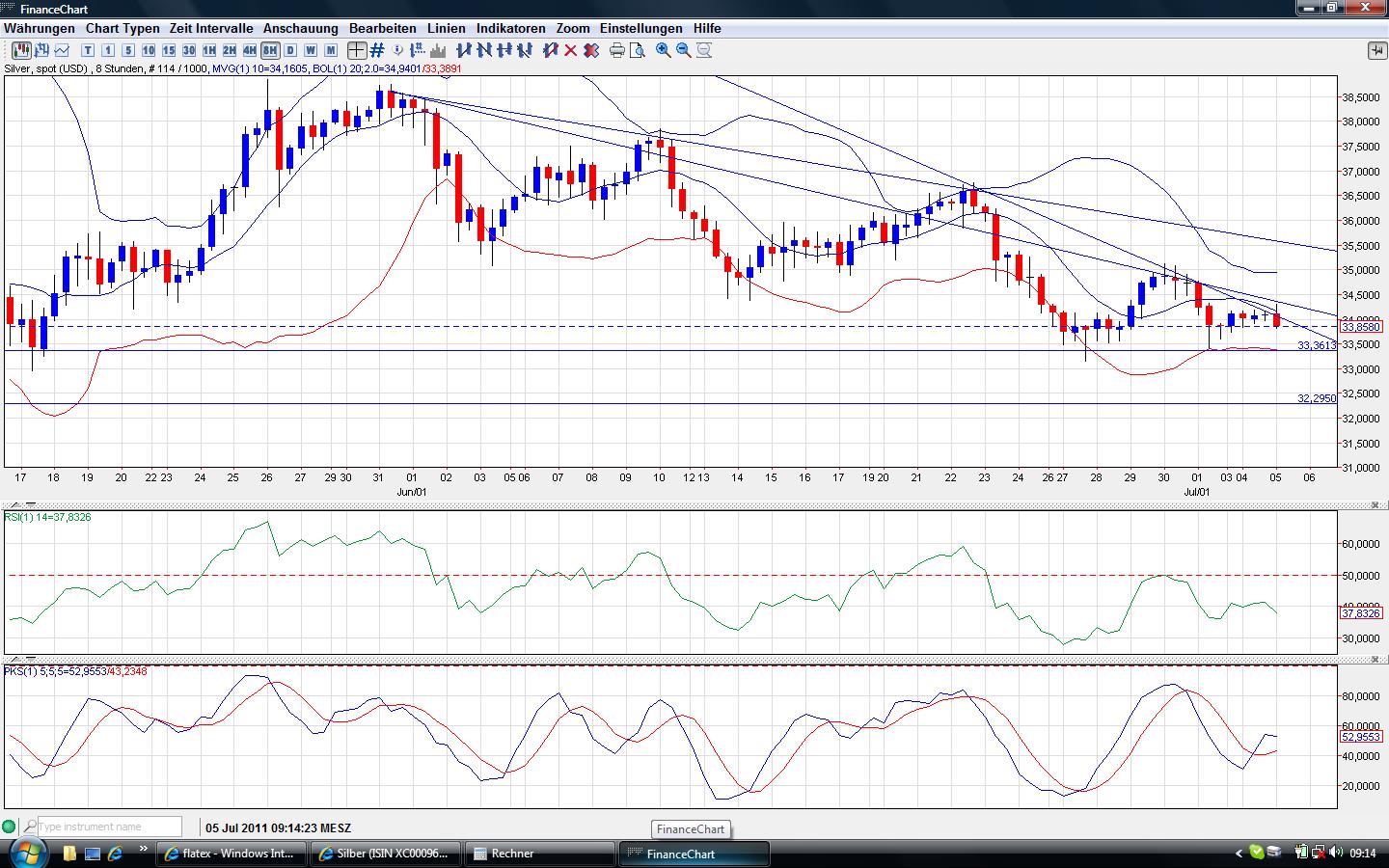The height and width of the screenshot is (868, 1389).
Task: Zoom out with magnifier minus icon
Action: pyautogui.click(x=684, y=50)
